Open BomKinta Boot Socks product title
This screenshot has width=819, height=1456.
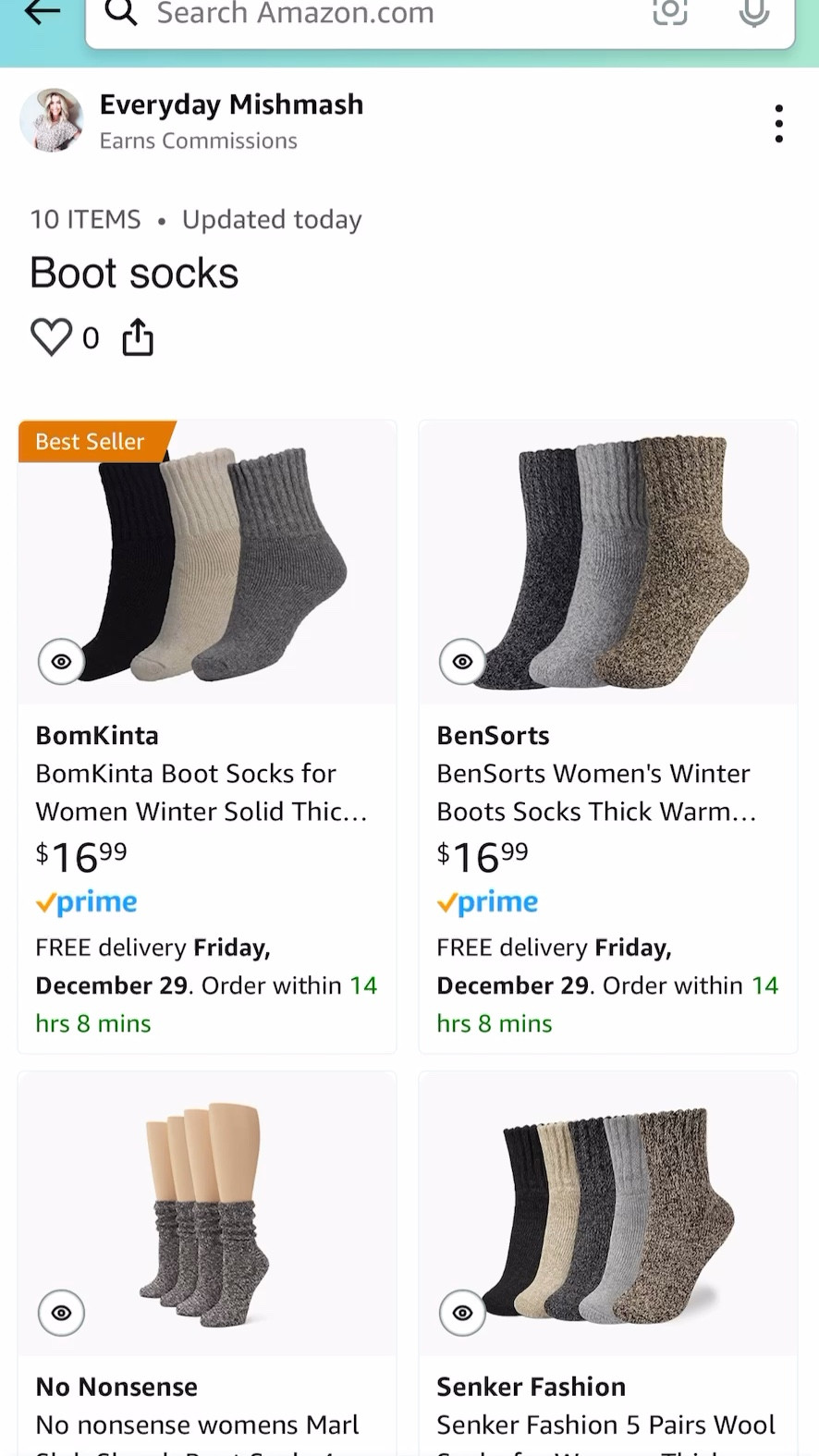(202, 792)
